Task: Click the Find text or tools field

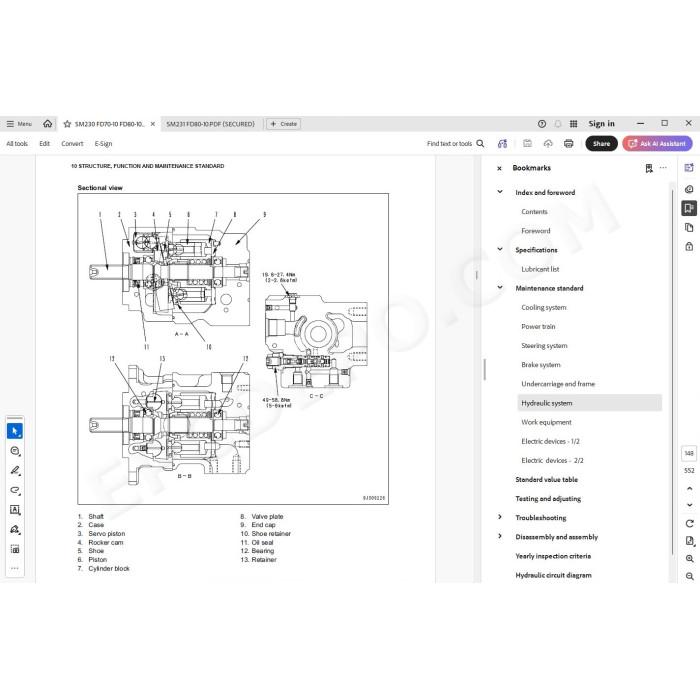Action: (x=449, y=144)
